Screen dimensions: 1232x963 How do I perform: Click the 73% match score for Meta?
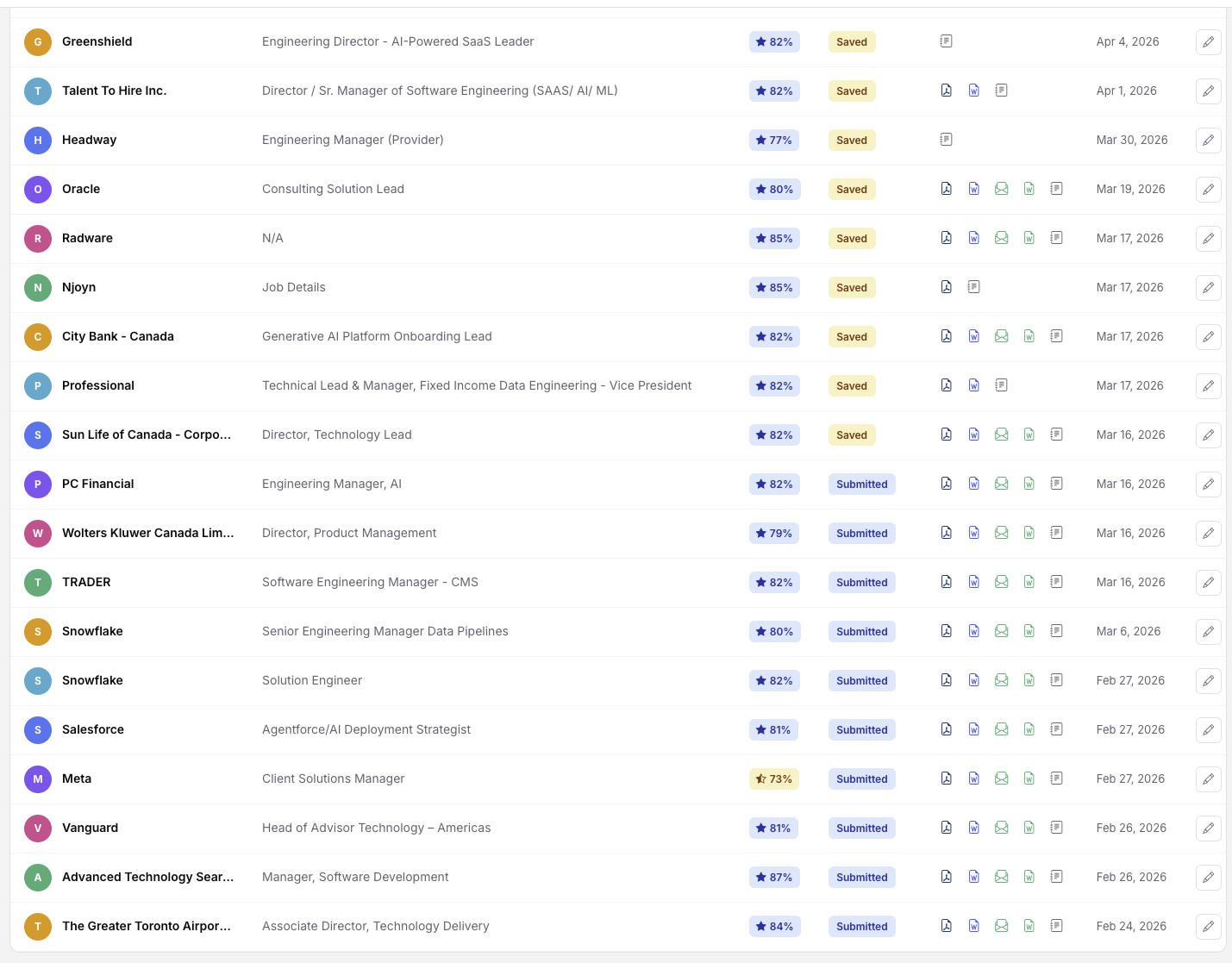pos(774,779)
